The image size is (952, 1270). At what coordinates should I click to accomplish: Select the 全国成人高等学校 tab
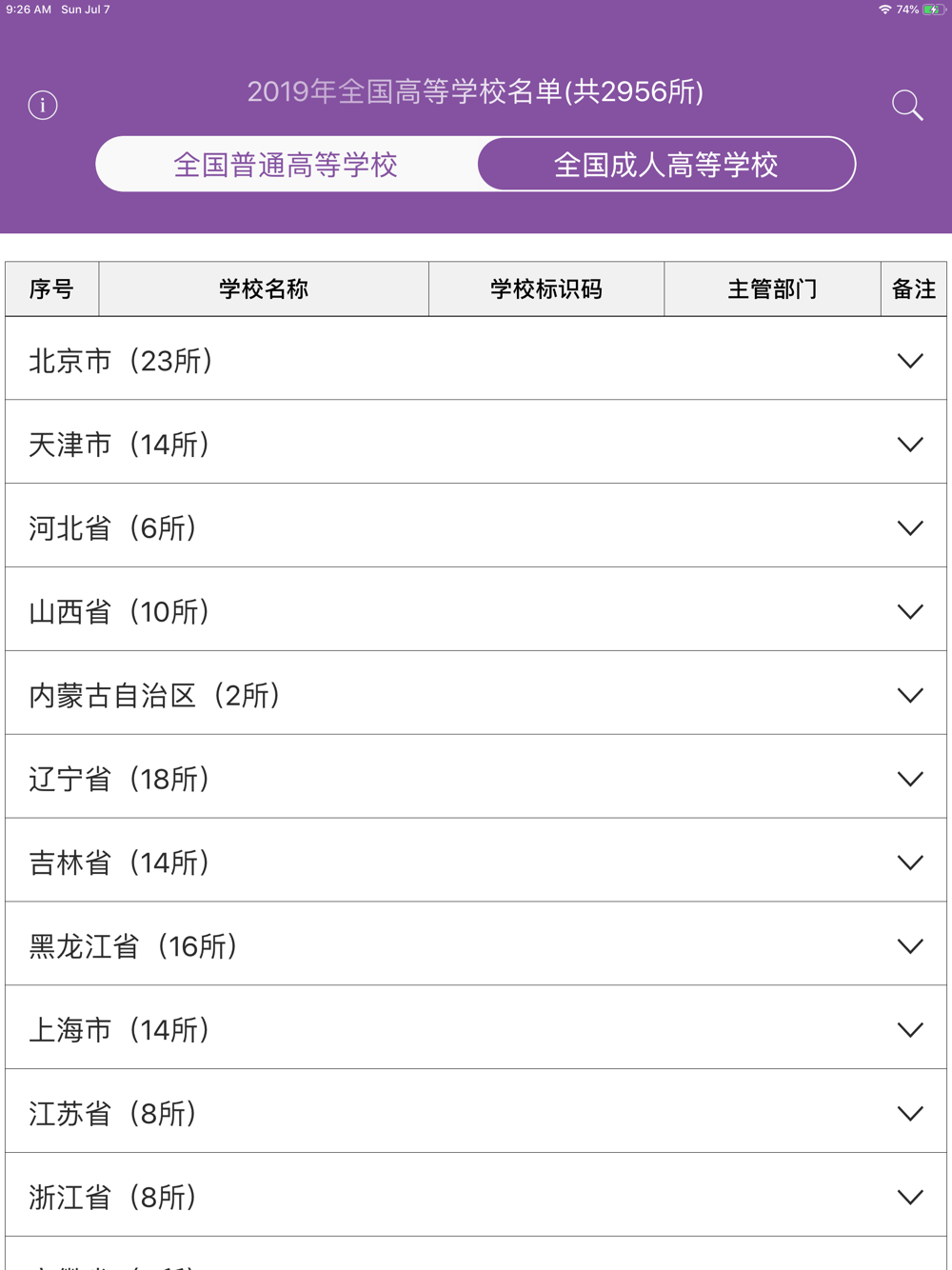click(666, 164)
